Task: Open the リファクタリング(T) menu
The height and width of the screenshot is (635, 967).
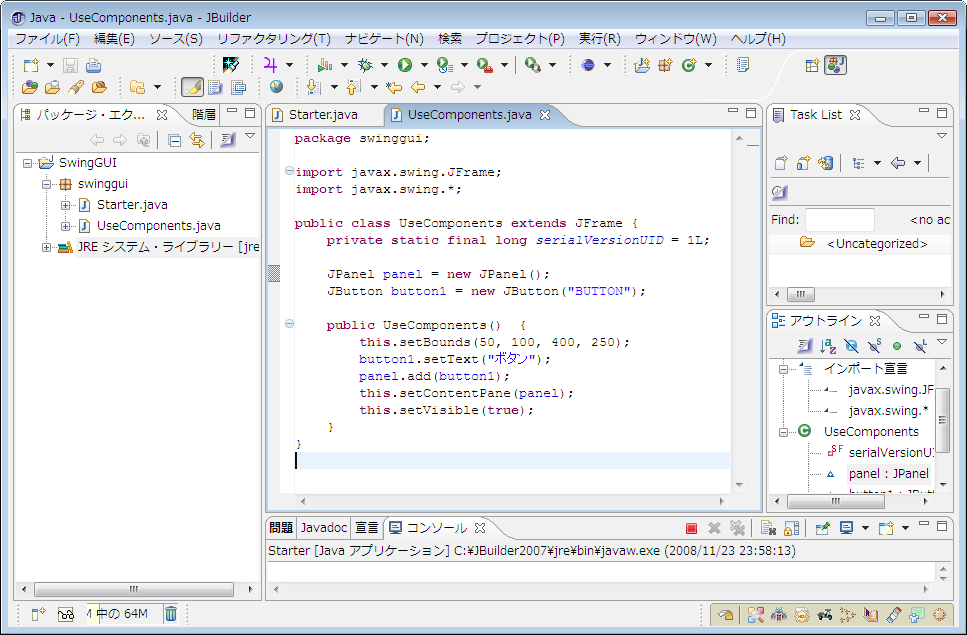Action: (x=273, y=39)
